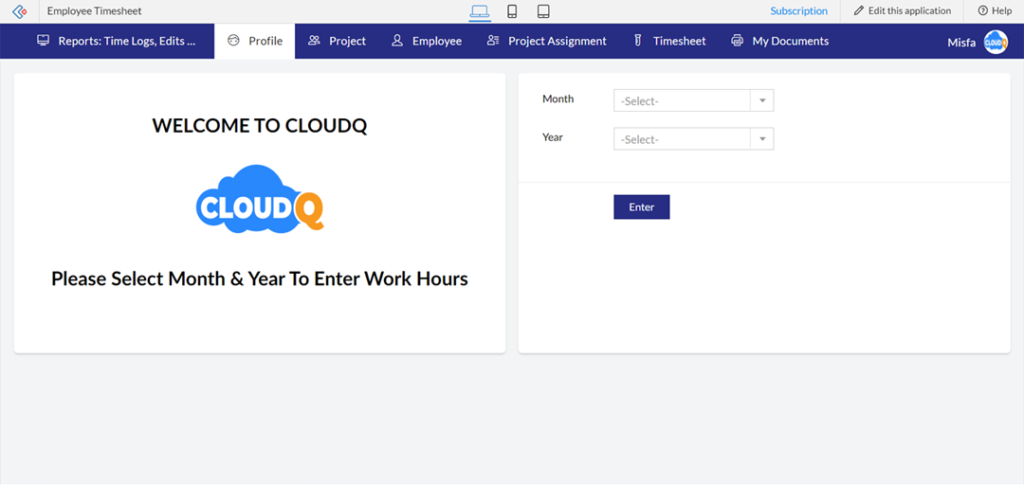This screenshot has width=1024, height=485.
Task: Open the Project Assignment tab
Action: point(547,41)
